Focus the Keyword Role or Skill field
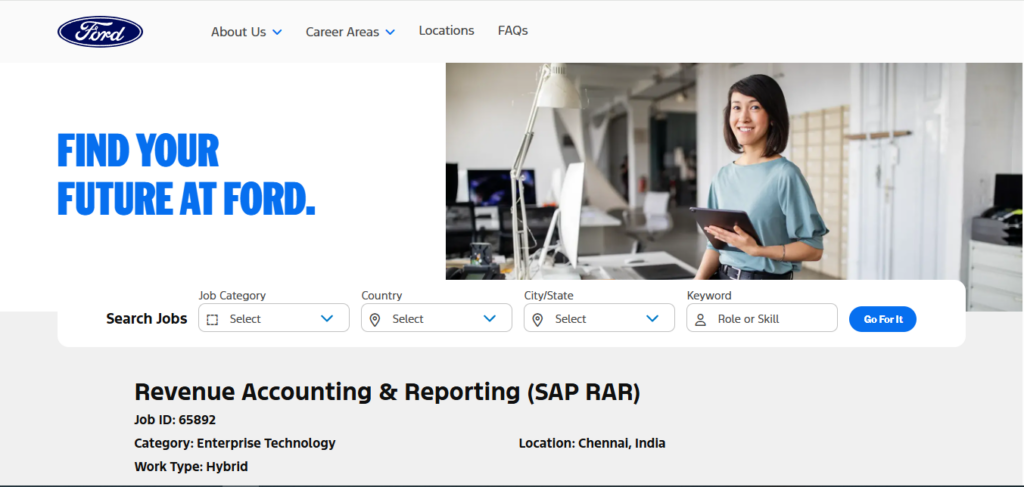The height and width of the screenshot is (487, 1024). (761, 318)
